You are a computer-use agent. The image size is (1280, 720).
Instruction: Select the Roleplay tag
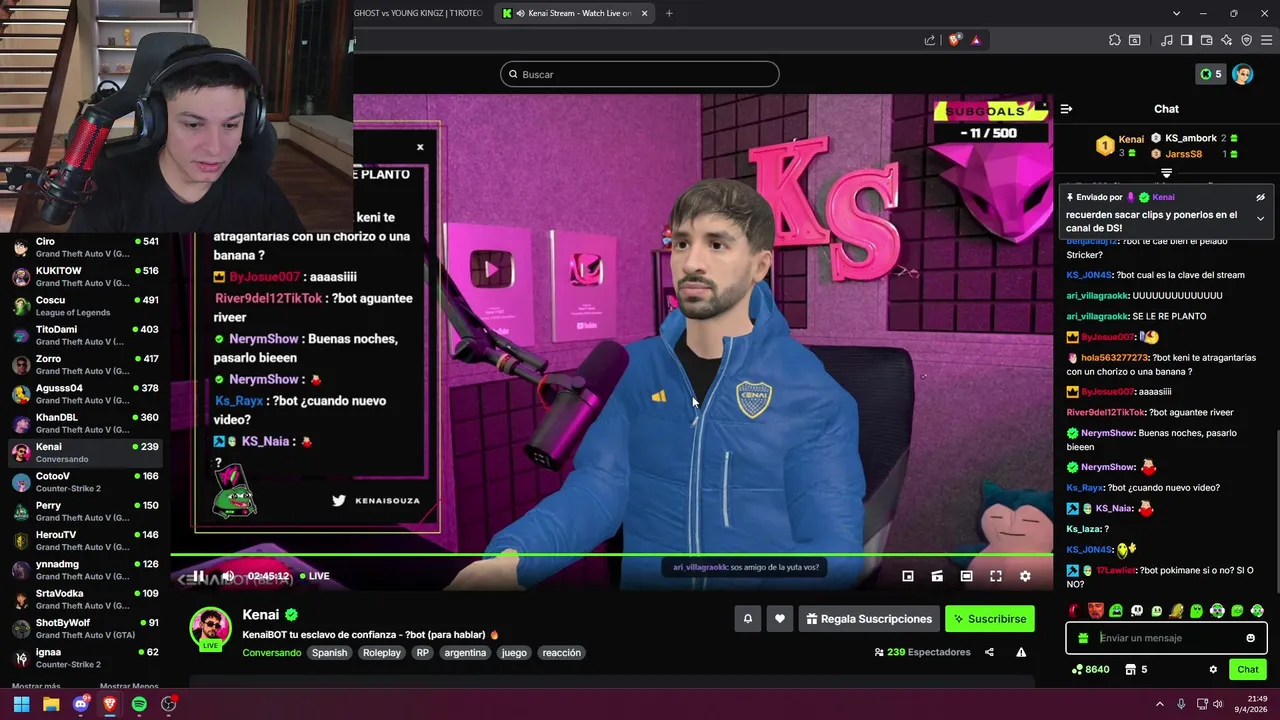point(382,653)
